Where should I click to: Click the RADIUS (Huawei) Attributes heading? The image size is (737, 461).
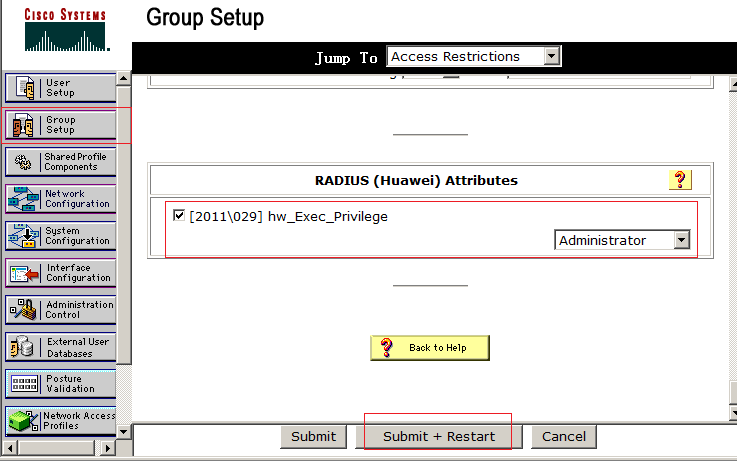416,180
